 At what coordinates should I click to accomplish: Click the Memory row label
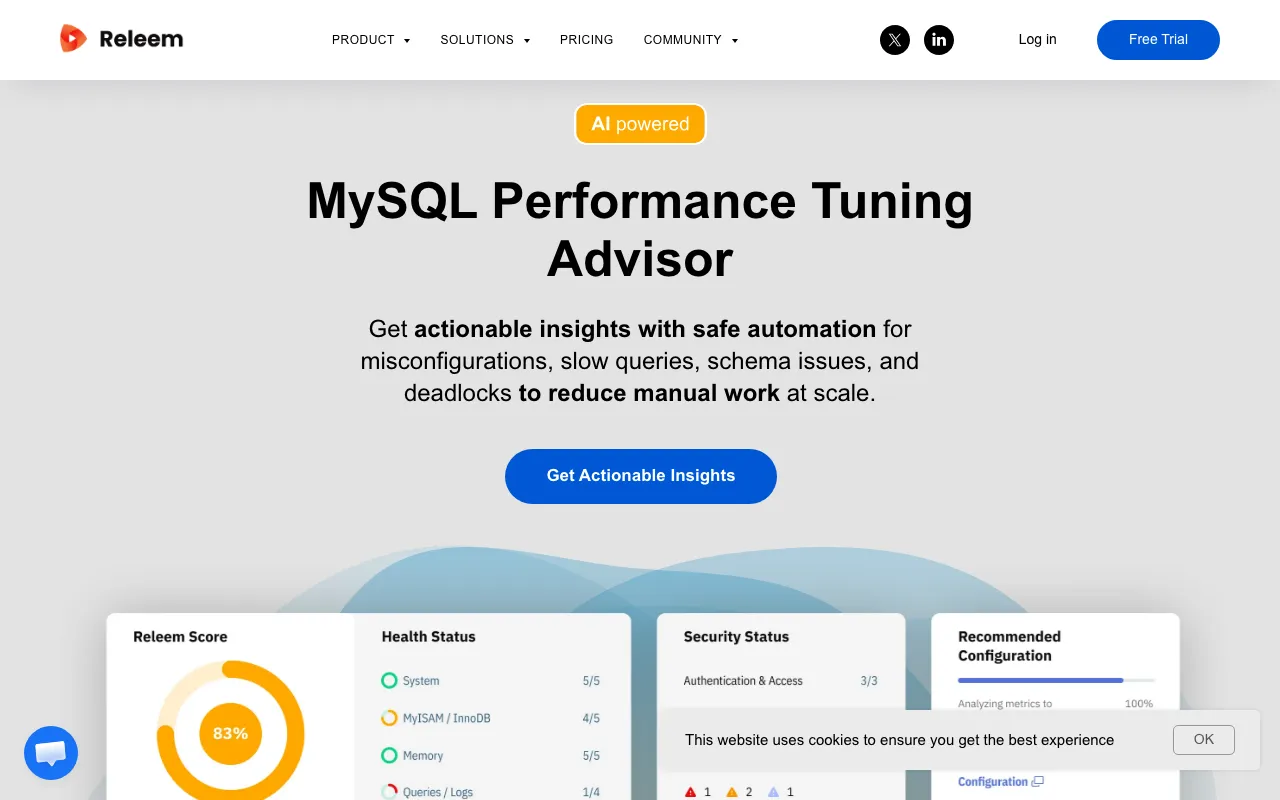pos(423,756)
